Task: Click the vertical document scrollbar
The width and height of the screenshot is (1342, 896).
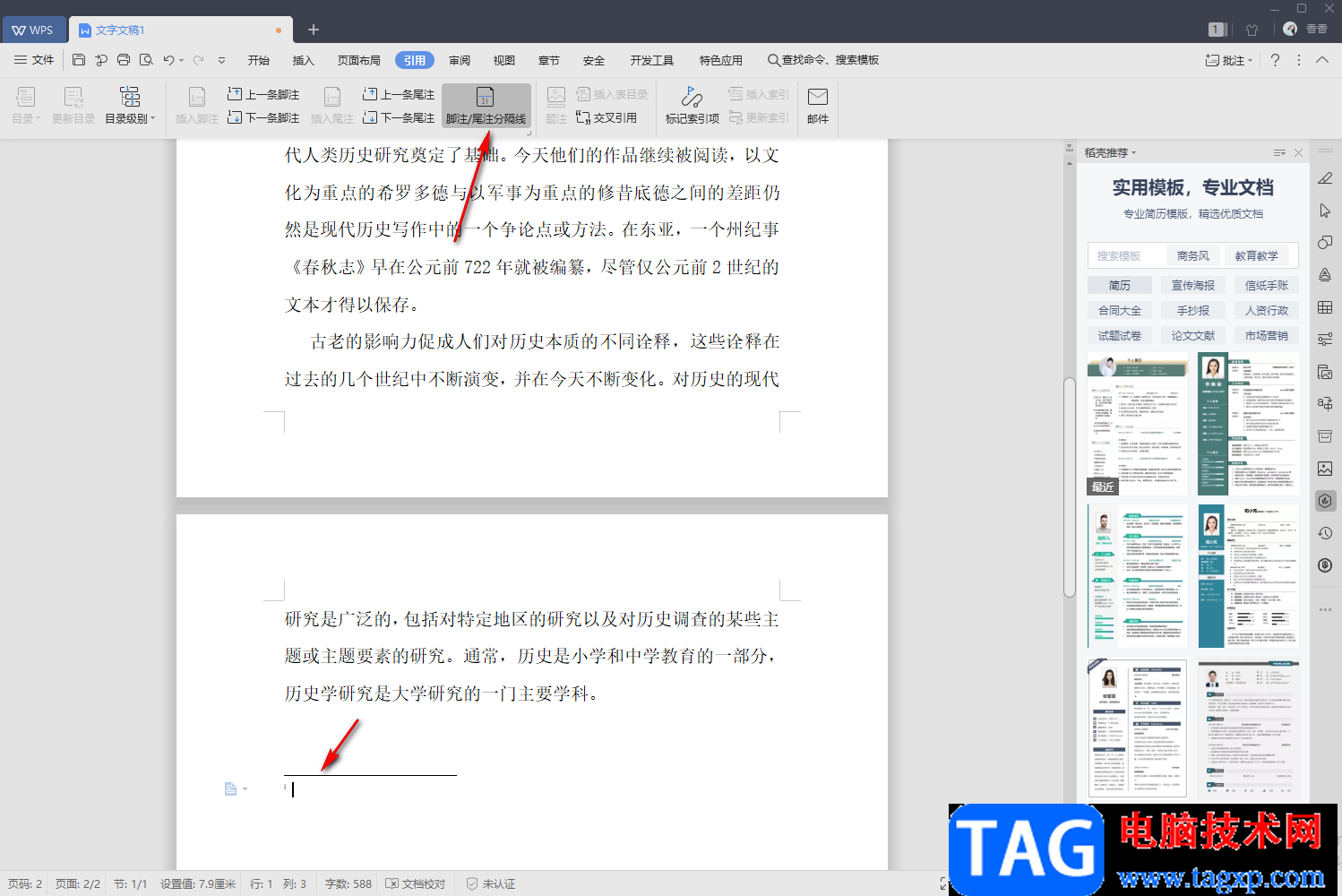Action: (x=1069, y=487)
